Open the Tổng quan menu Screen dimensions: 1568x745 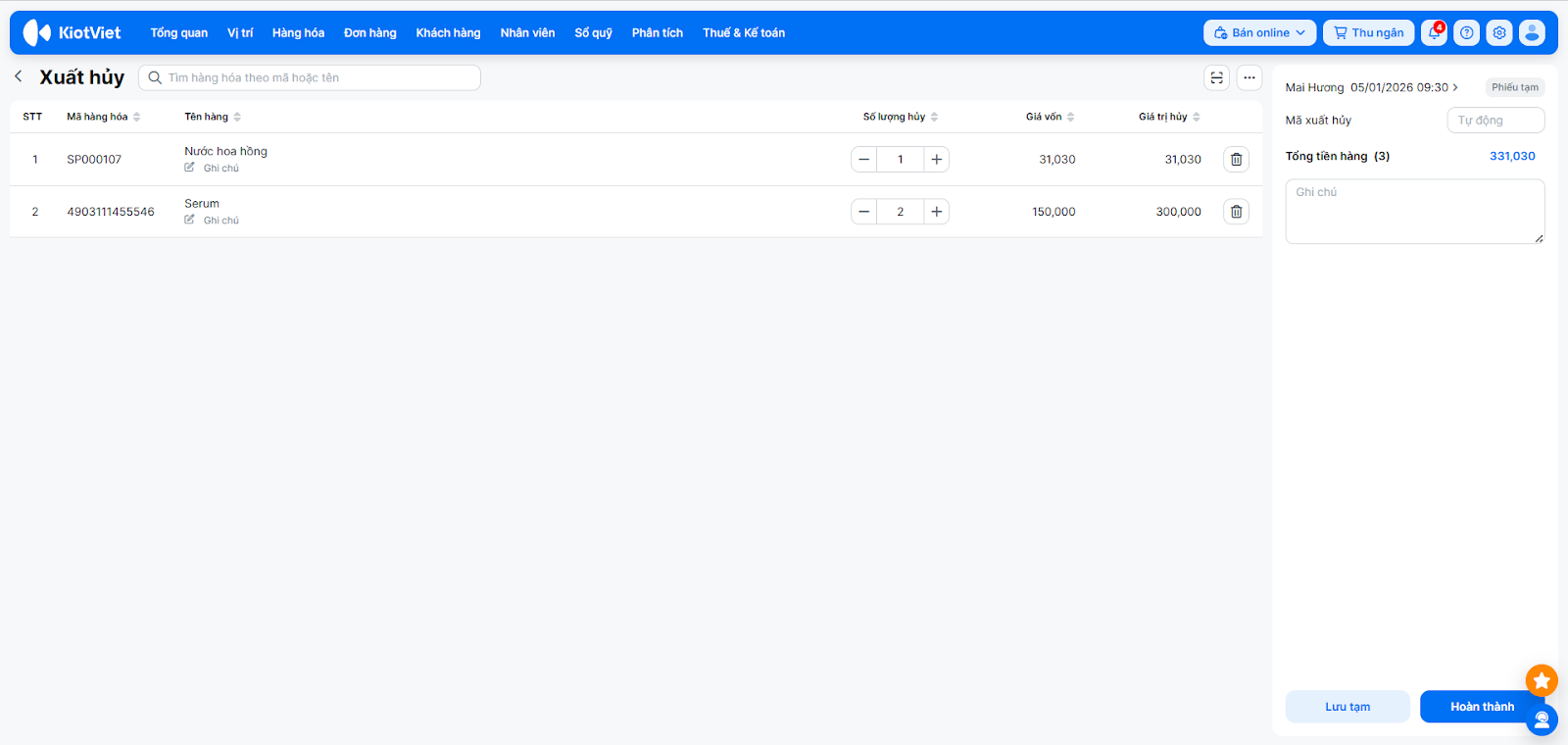tap(179, 32)
